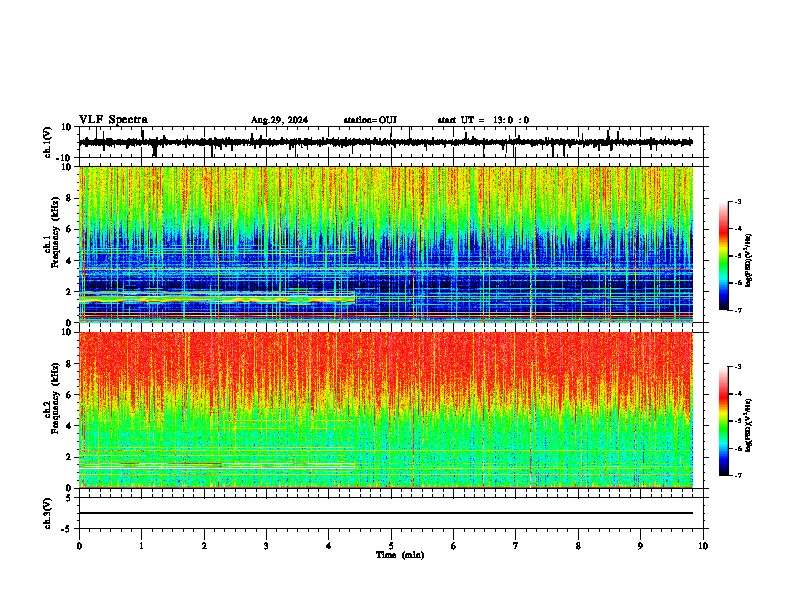Click the "8" kHz tick on ch.1 spectrogram
The image size is (792, 612).
point(70,198)
